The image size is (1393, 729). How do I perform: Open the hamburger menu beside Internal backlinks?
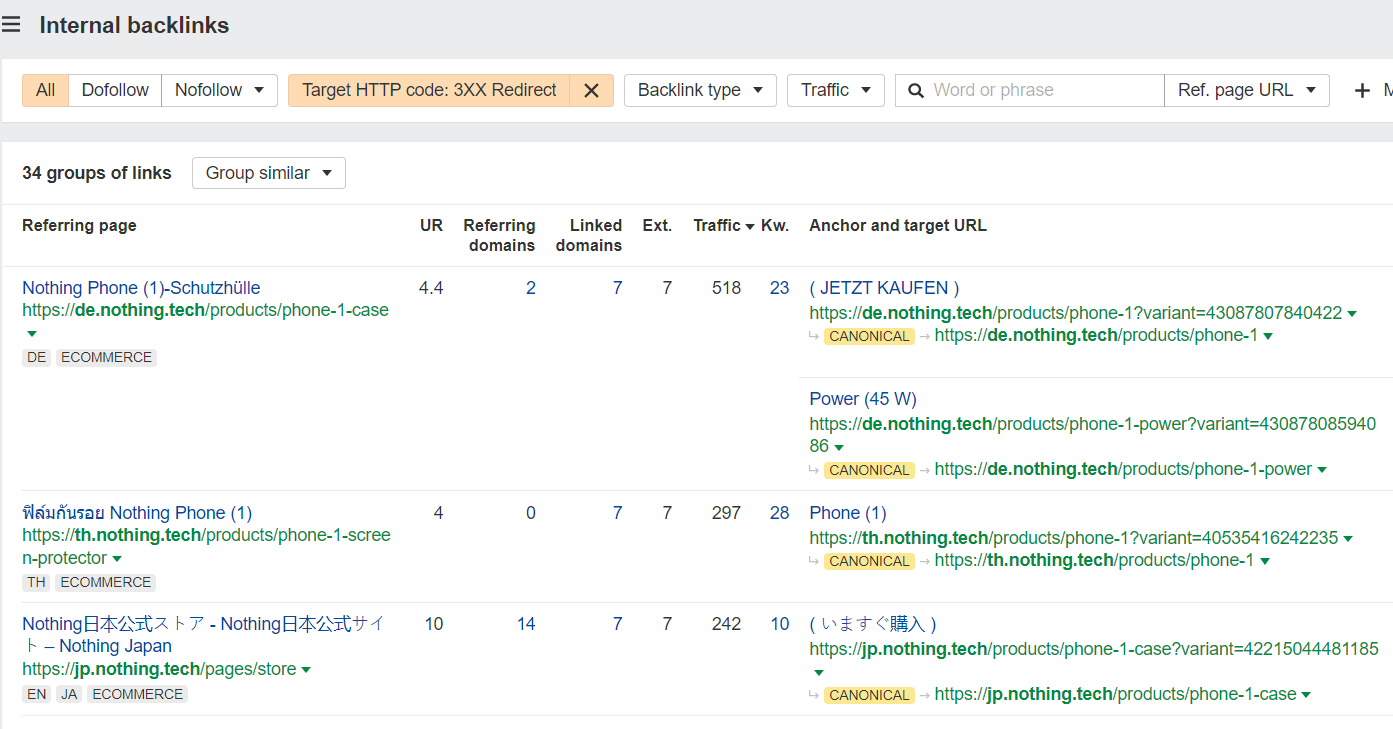tap(11, 25)
